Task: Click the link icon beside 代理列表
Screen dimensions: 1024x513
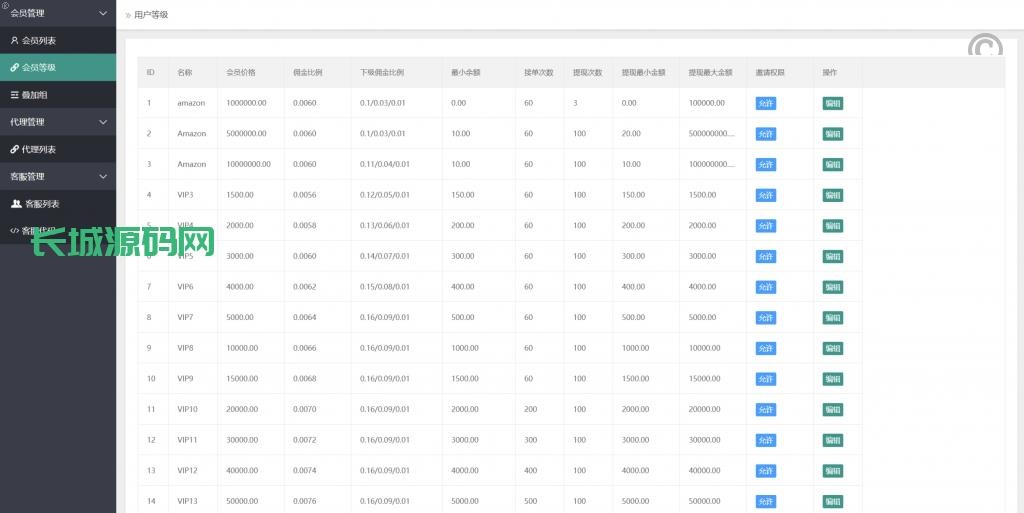Action: point(14,149)
